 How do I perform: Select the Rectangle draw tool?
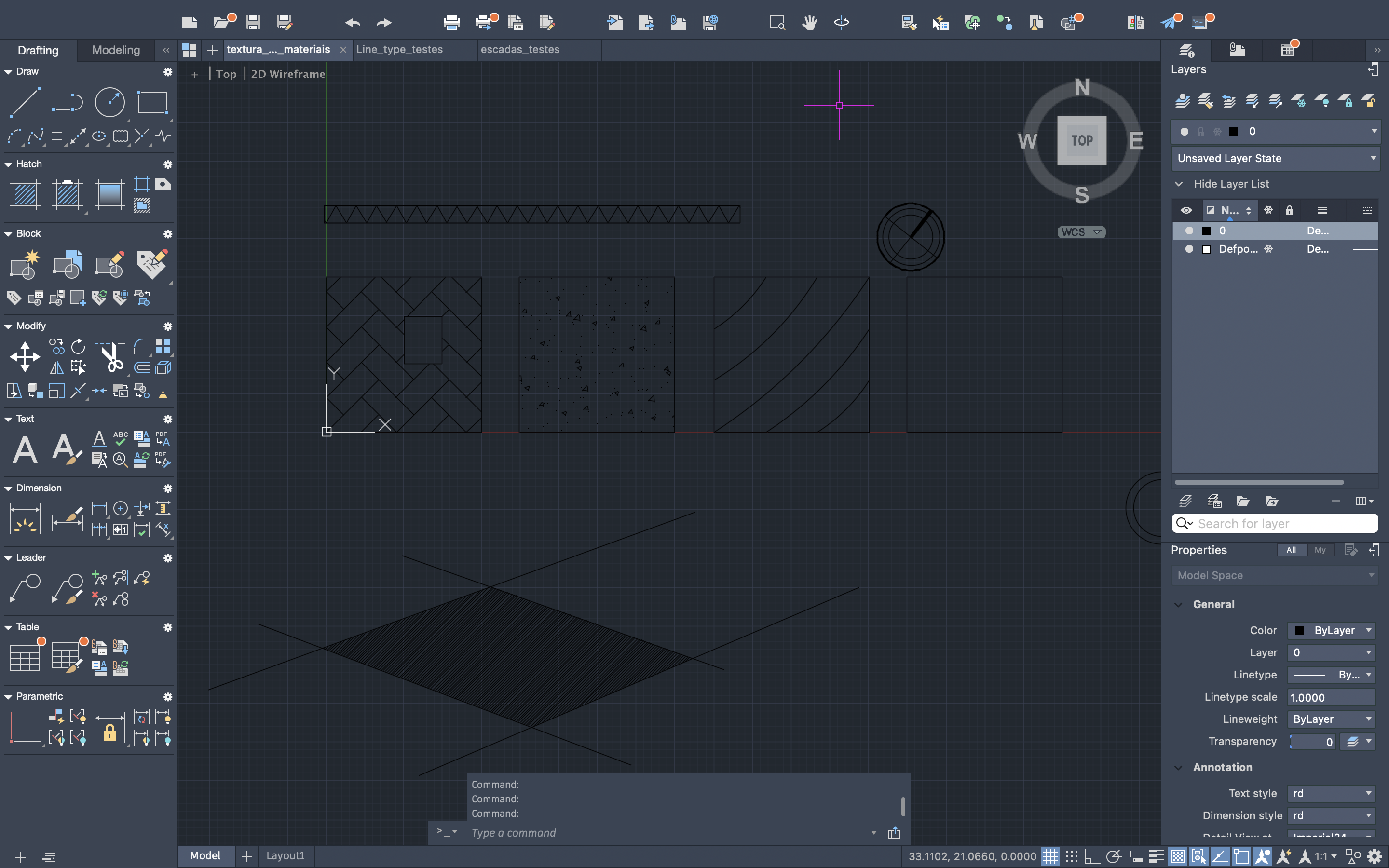151,102
